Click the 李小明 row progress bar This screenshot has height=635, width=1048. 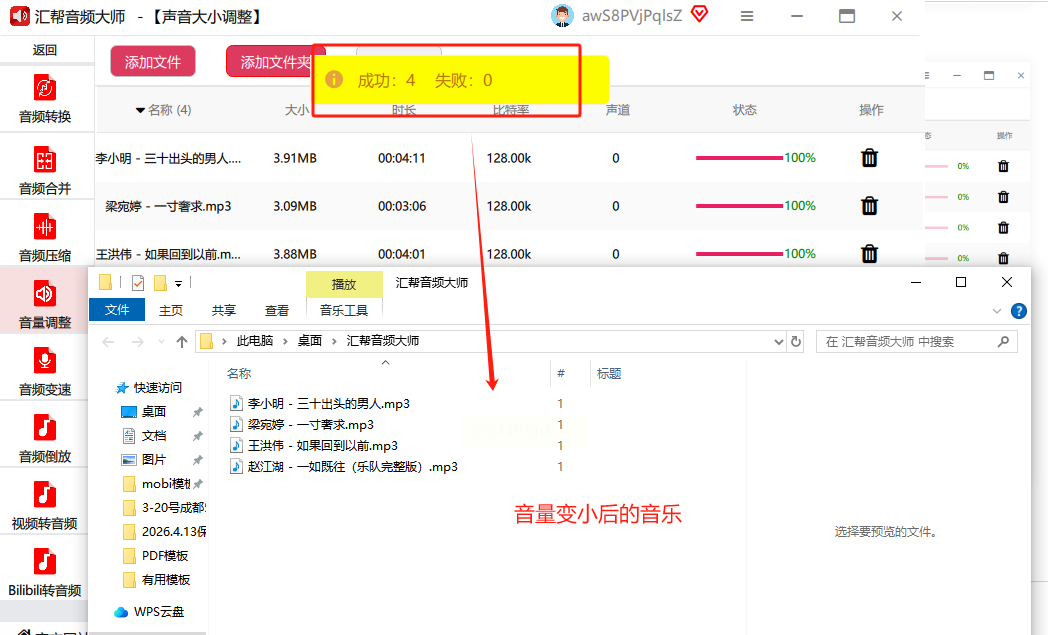(x=739, y=158)
